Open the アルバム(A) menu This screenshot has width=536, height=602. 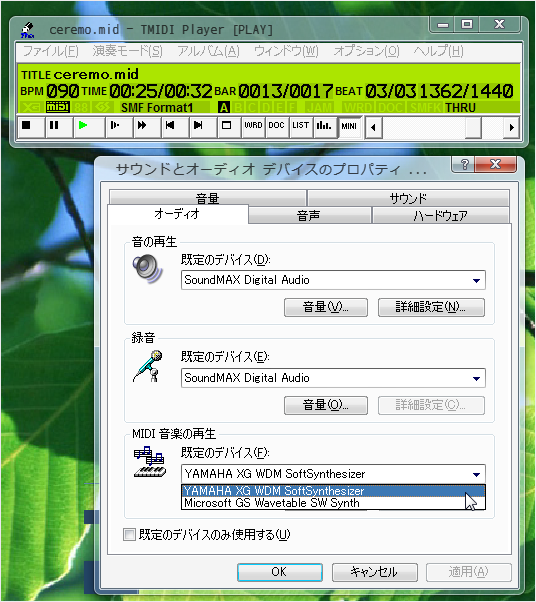[208, 51]
